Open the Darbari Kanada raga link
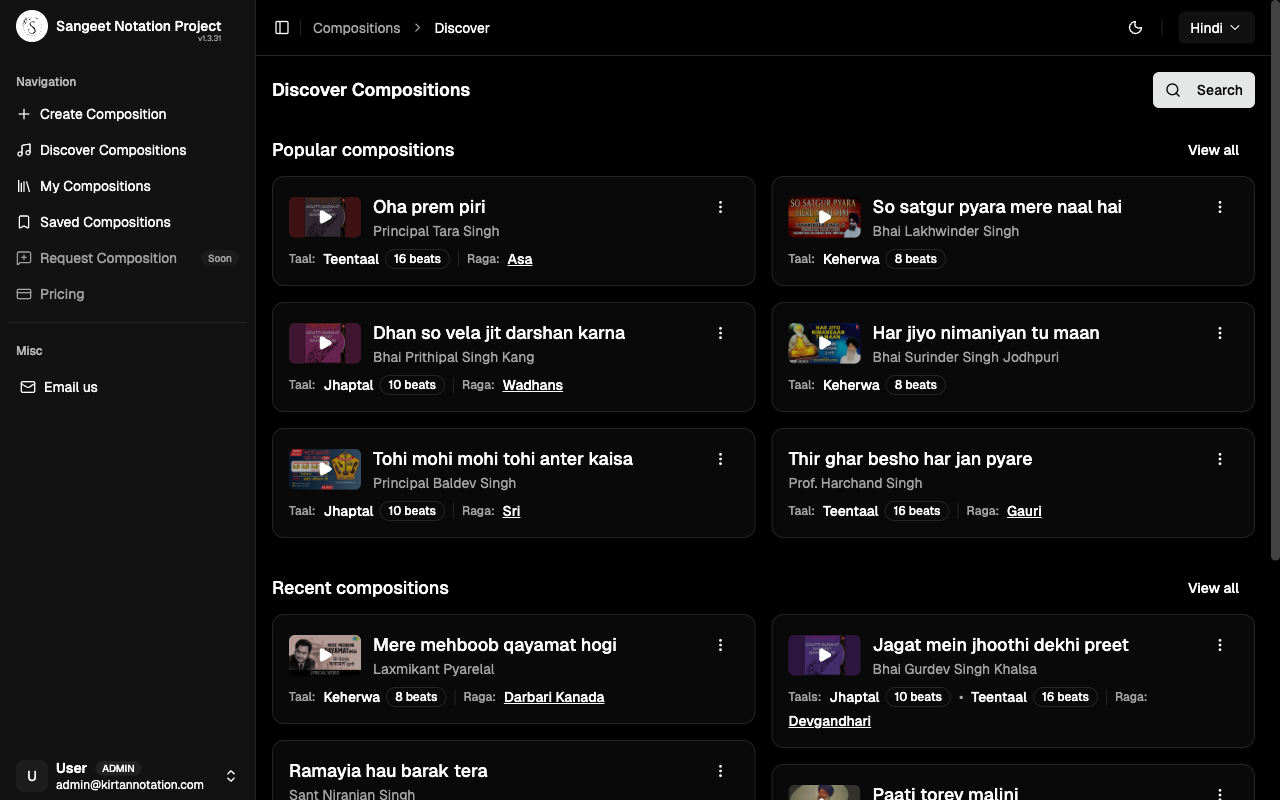This screenshot has width=1280, height=800. pos(554,697)
